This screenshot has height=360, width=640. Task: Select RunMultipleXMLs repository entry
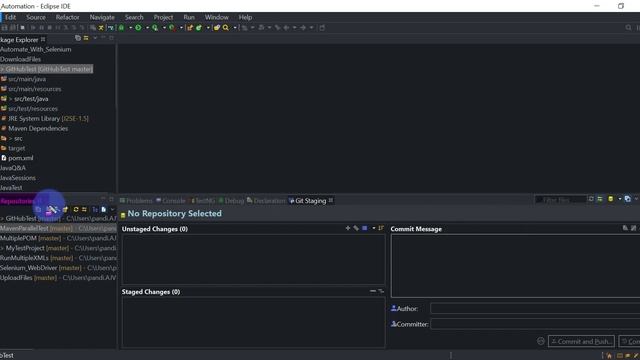tap(58, 258)
